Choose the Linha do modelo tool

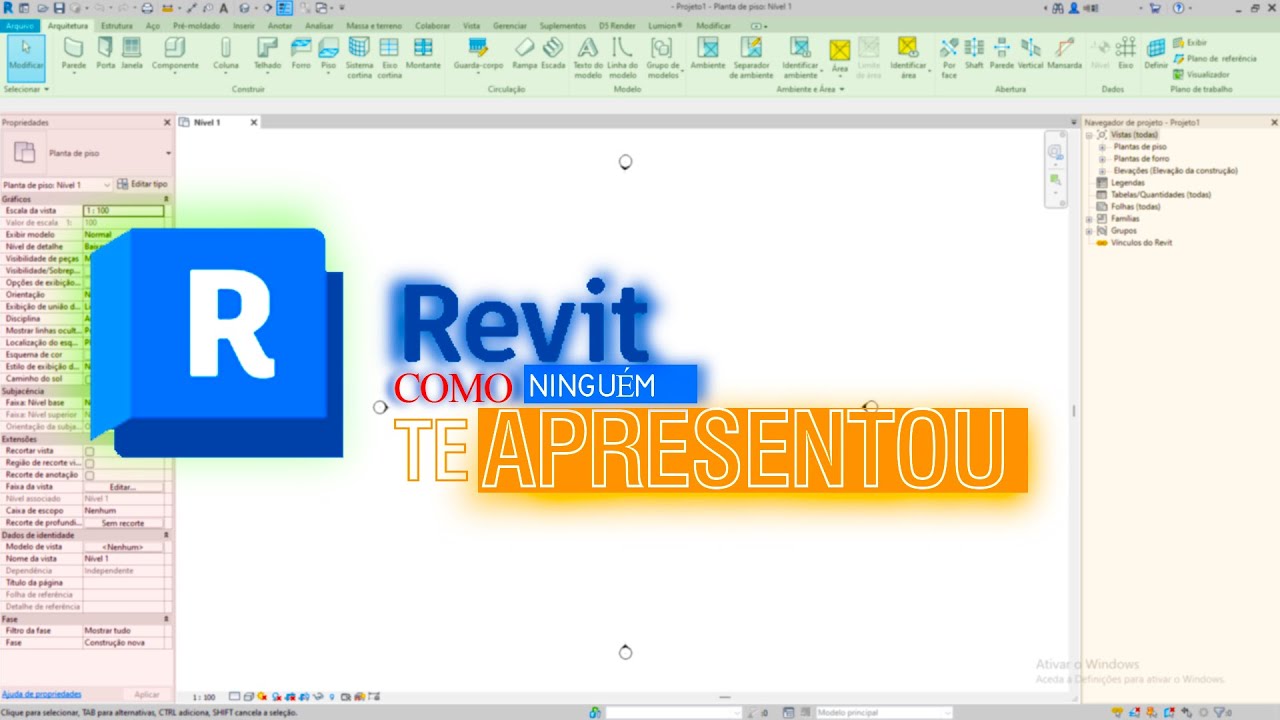pos(623,56)
